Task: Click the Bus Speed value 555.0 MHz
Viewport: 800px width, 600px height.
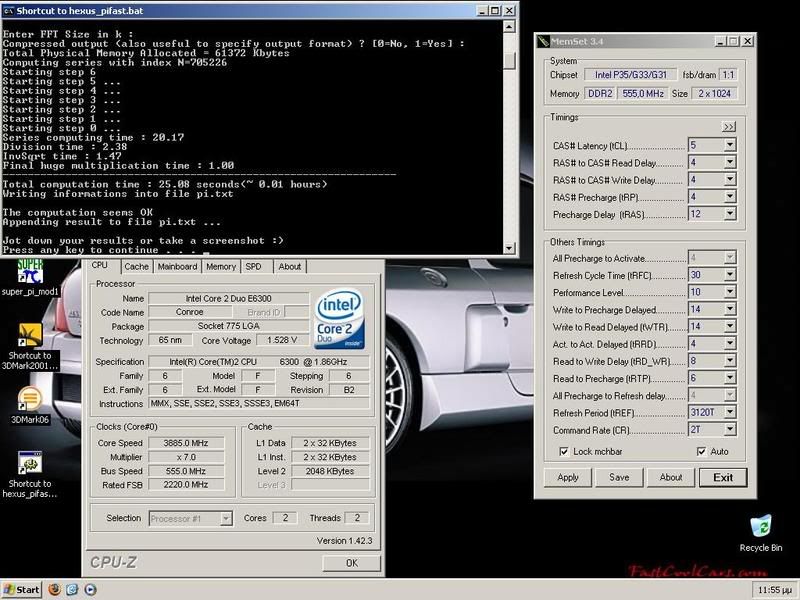Action: coord(186,471)
